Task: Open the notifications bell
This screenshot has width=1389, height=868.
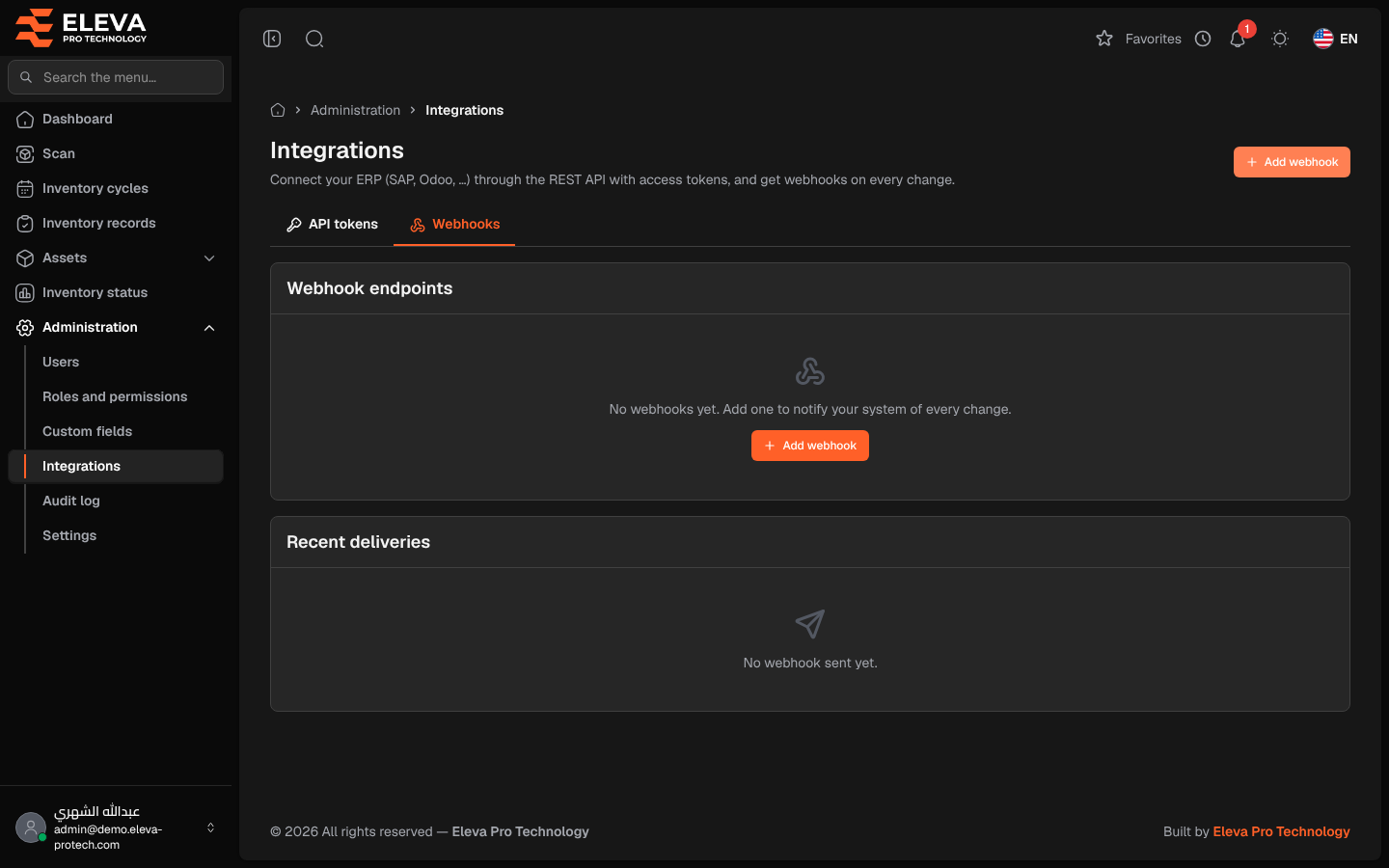Action: (1238, 39)
